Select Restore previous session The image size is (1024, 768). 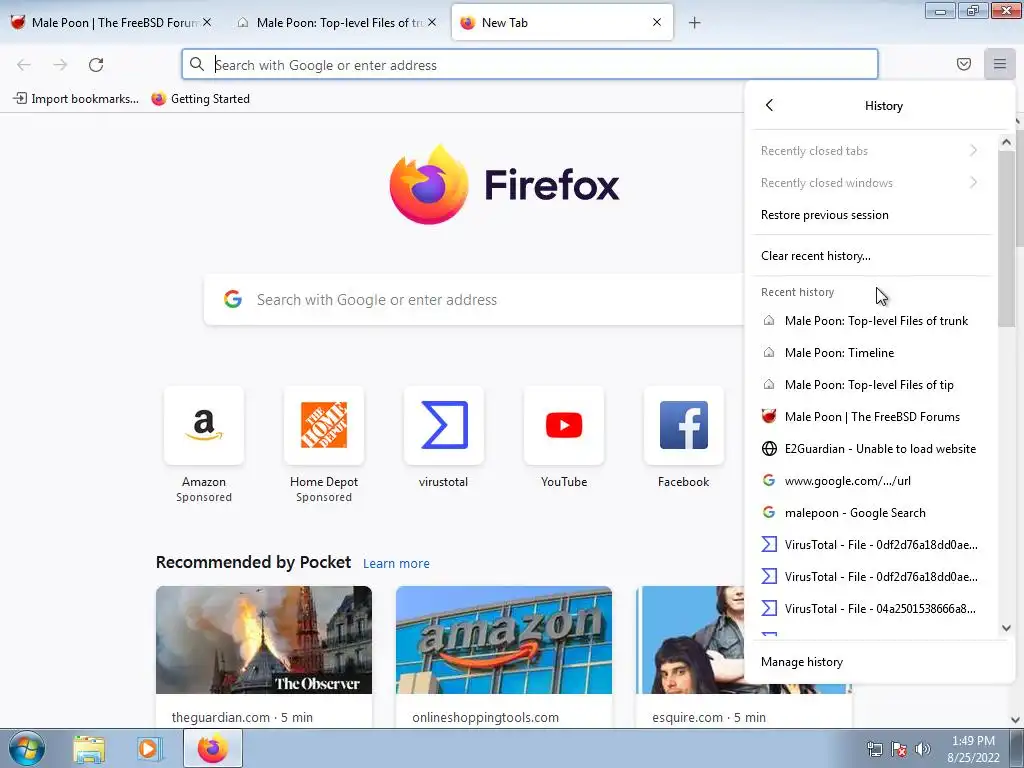click(x=871, y=215)
